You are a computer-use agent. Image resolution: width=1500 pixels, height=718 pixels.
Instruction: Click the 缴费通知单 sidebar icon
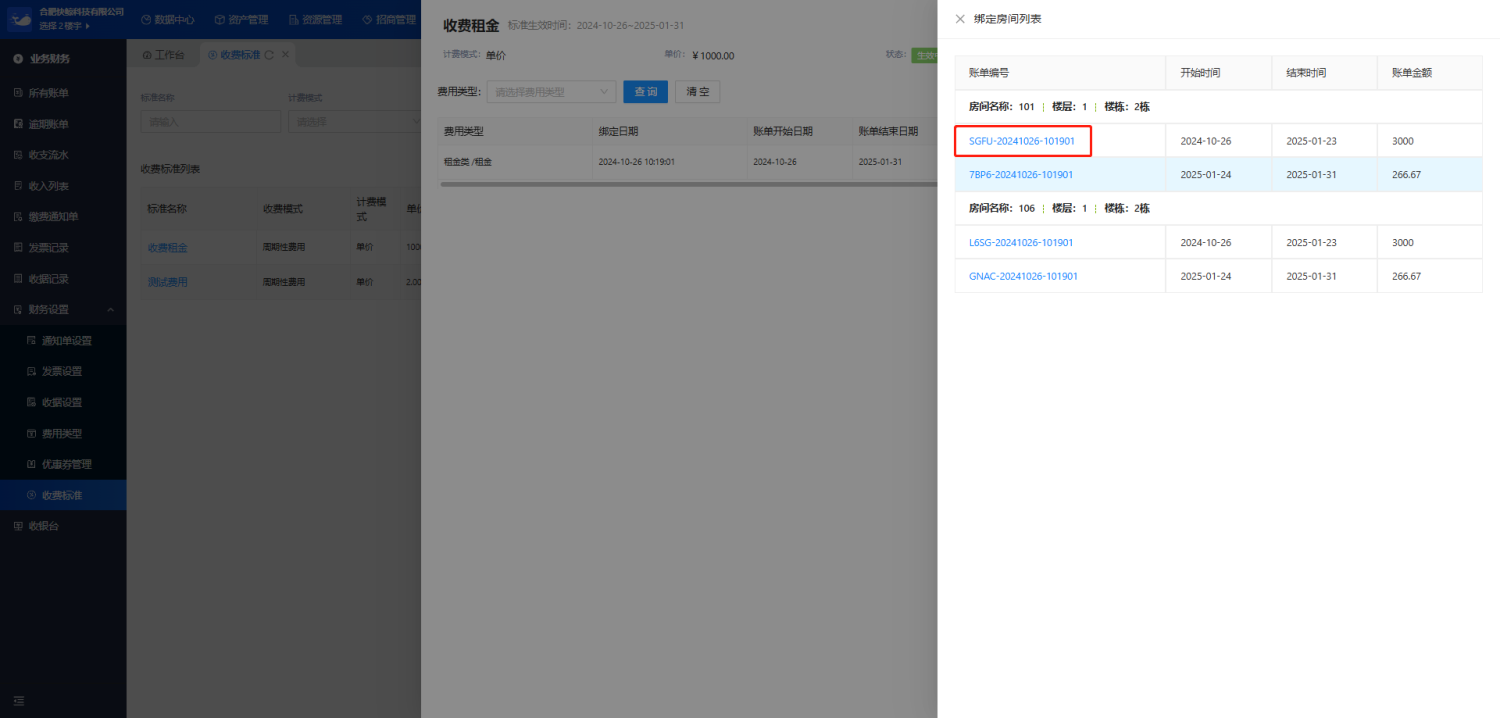[x=18, y=217]
